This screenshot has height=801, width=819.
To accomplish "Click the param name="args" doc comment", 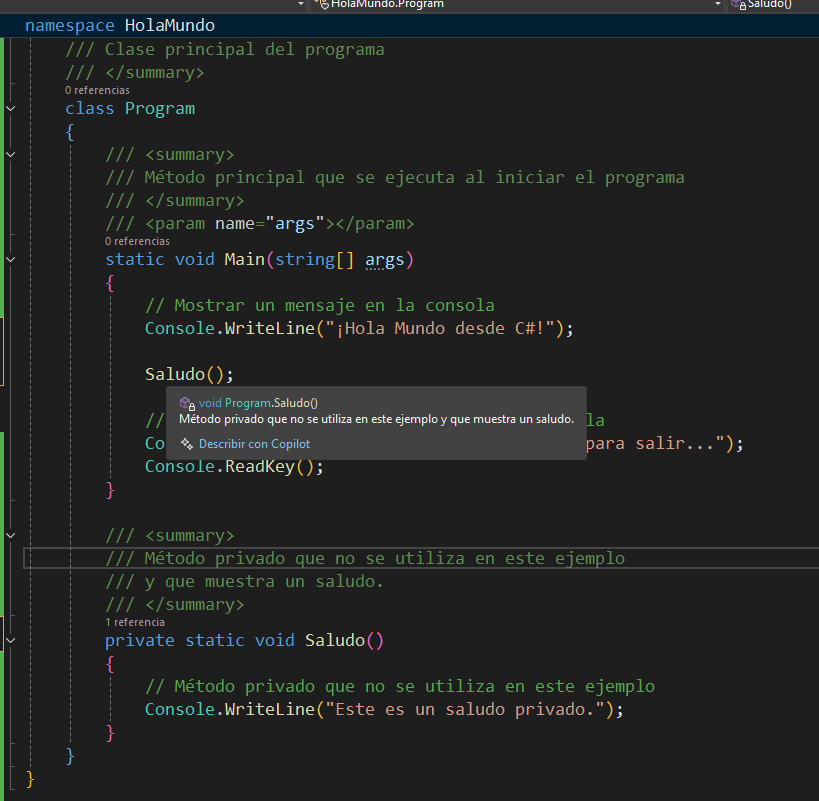I will (x=260, y=223).
